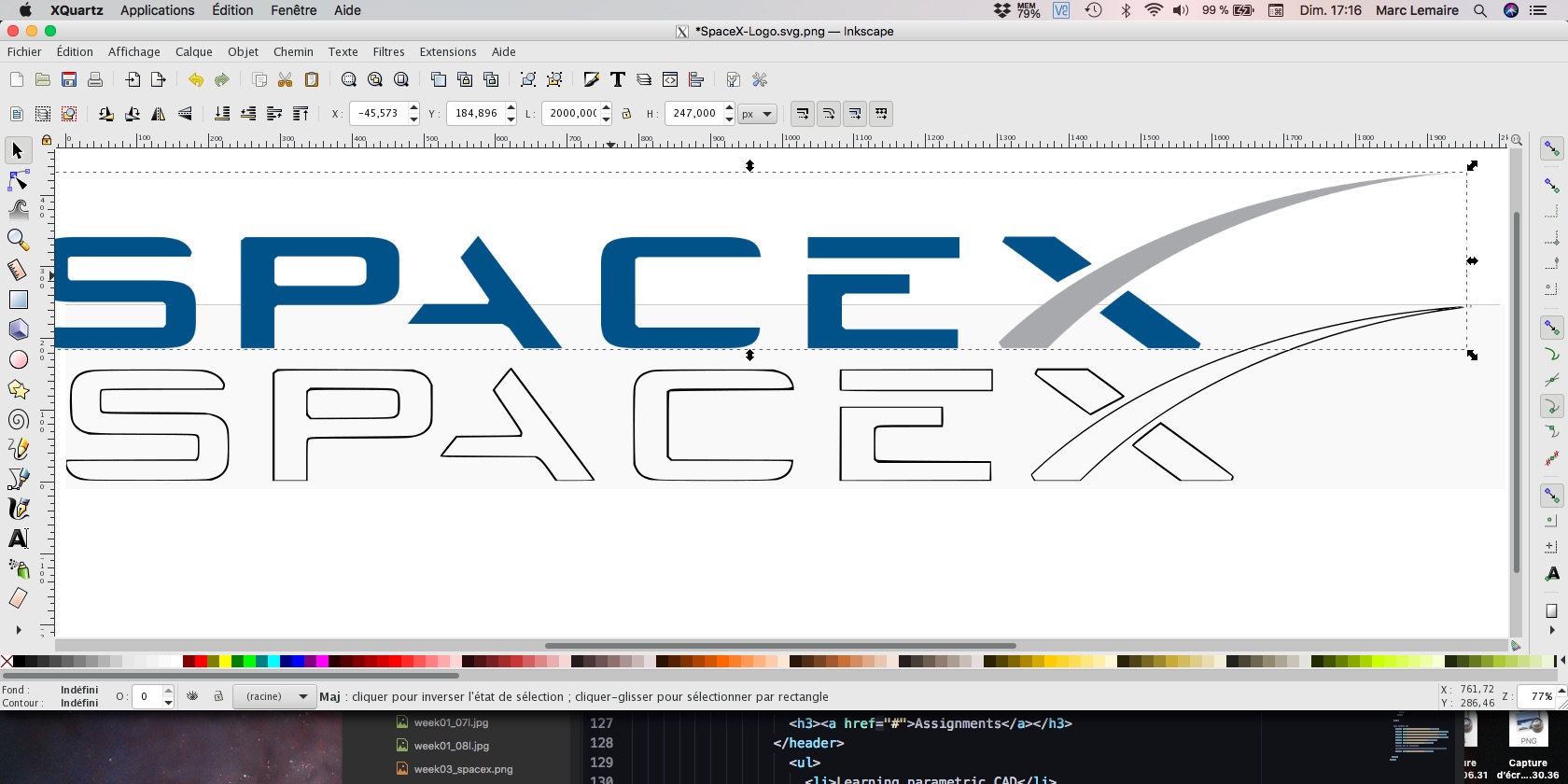Viewport: 1568px width, 784px height.
Task: Toggle enable snapping button
Action: [x=1551, y=149]
